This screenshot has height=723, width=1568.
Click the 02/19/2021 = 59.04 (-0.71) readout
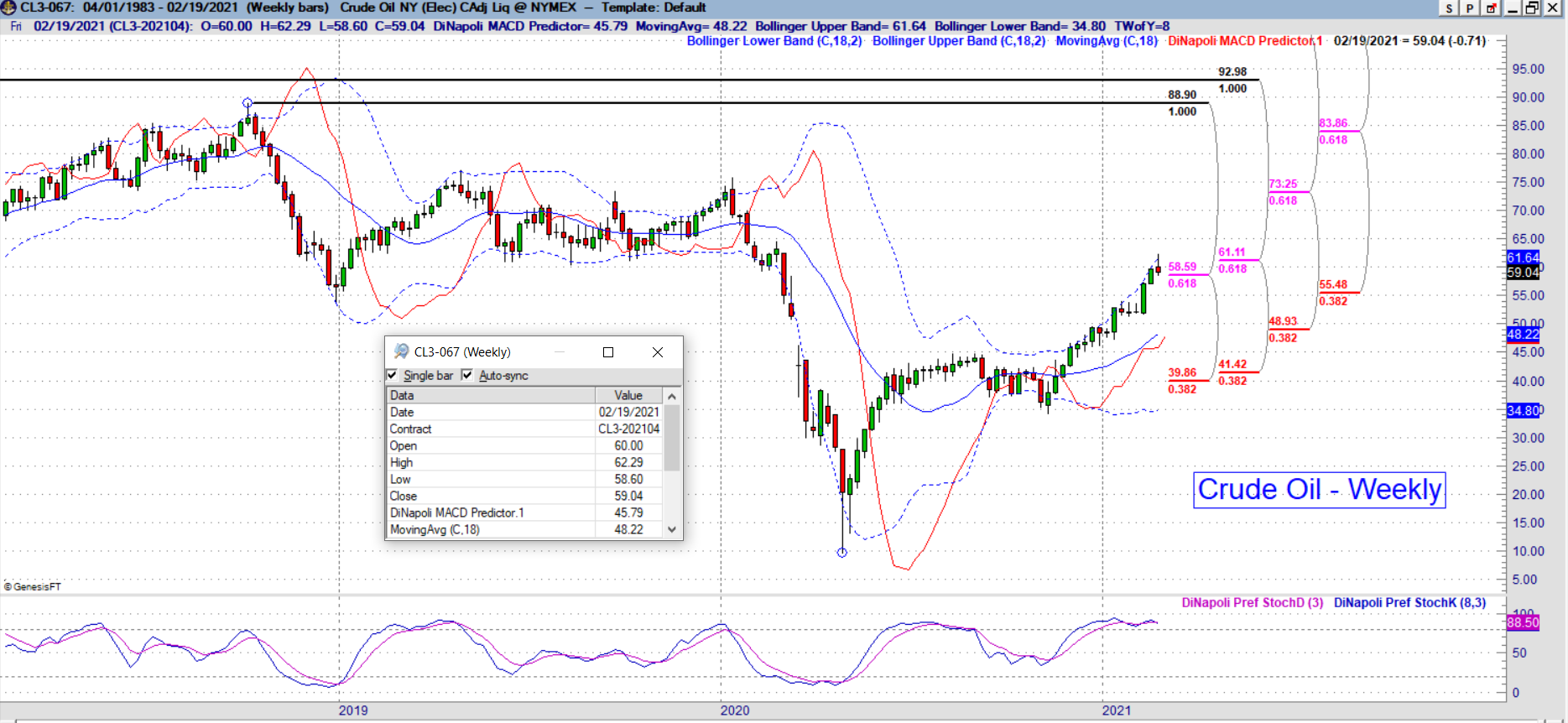pos(1409,41)
